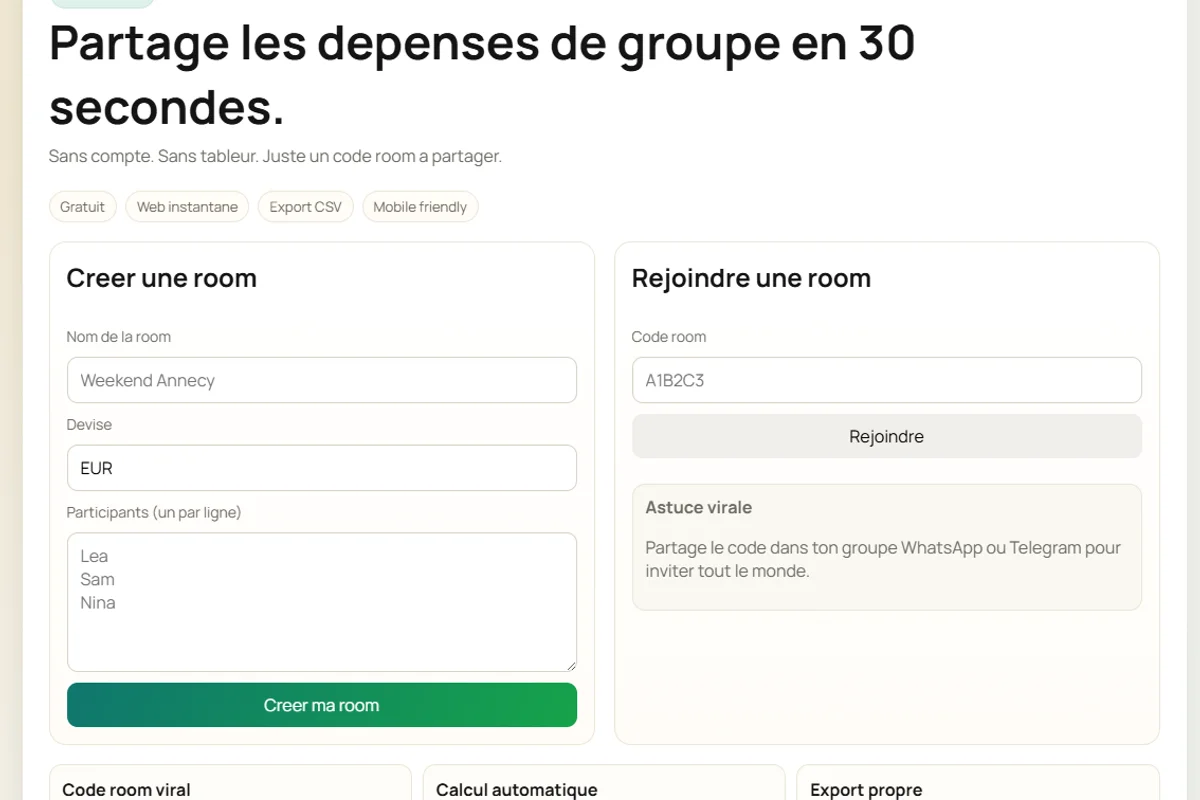Click the 'Creer ma room' button
1200x800 pixels.
point(321,705)
